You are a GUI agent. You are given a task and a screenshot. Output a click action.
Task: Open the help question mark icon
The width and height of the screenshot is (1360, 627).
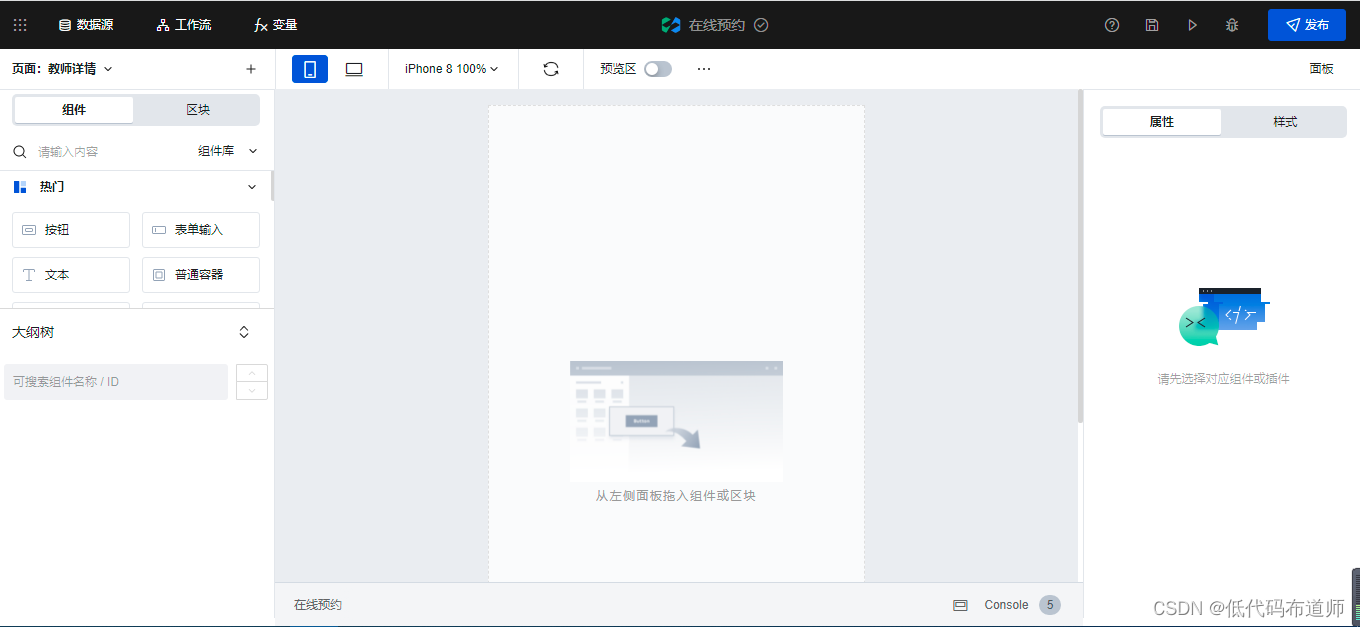1112,25
